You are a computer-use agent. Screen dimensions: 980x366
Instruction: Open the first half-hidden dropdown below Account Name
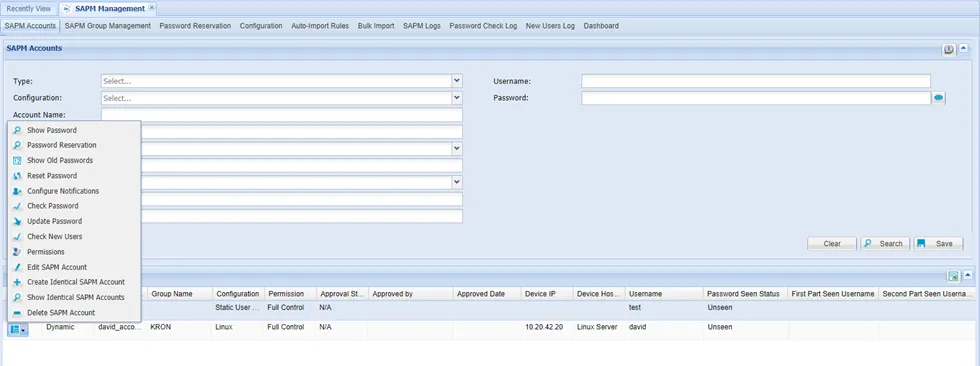click(x=457, y=149)
